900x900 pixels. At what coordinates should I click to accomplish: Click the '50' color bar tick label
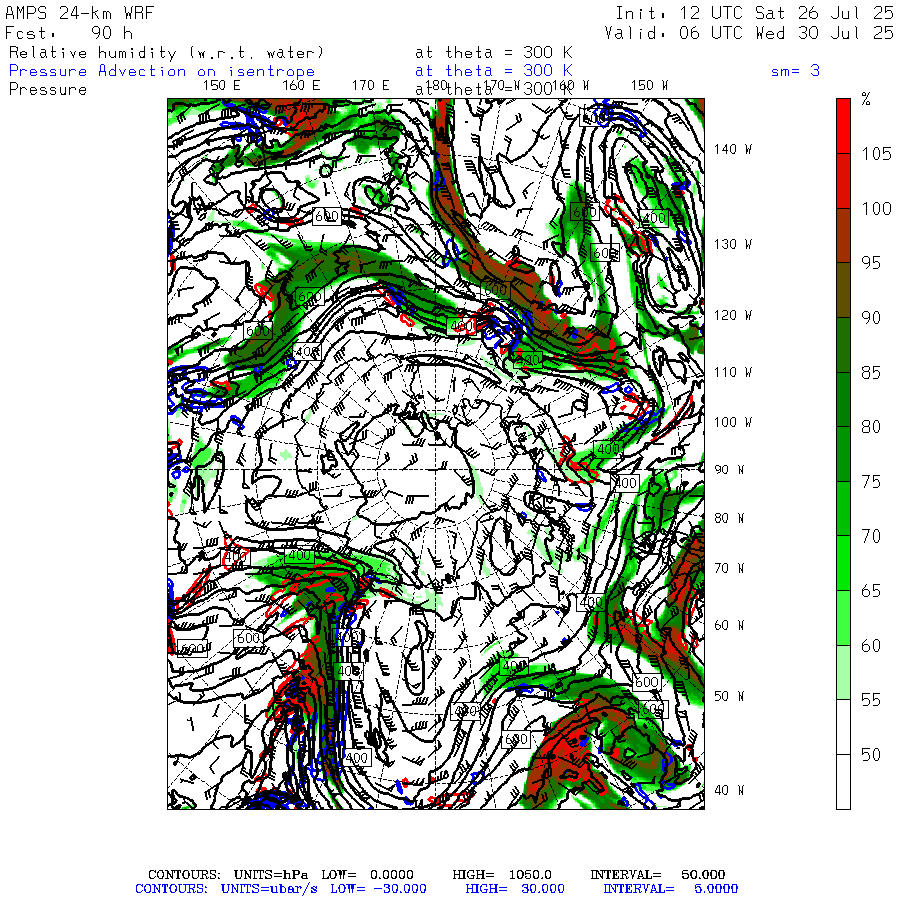tap(871, 755)
